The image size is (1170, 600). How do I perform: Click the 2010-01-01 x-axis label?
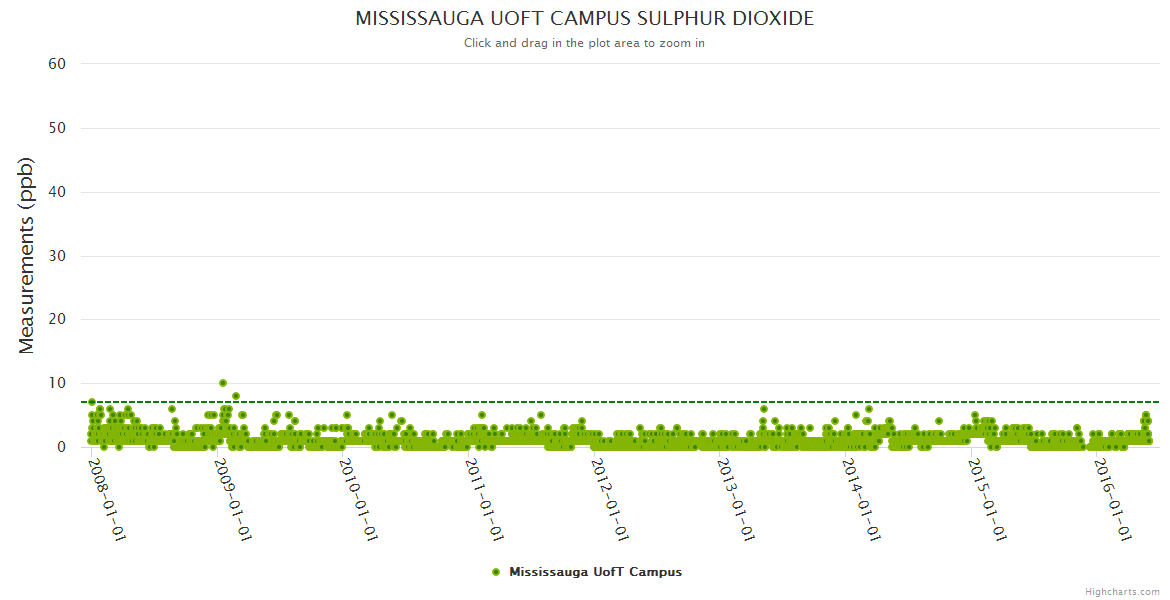pyautogui.click(x=358, y=500)
